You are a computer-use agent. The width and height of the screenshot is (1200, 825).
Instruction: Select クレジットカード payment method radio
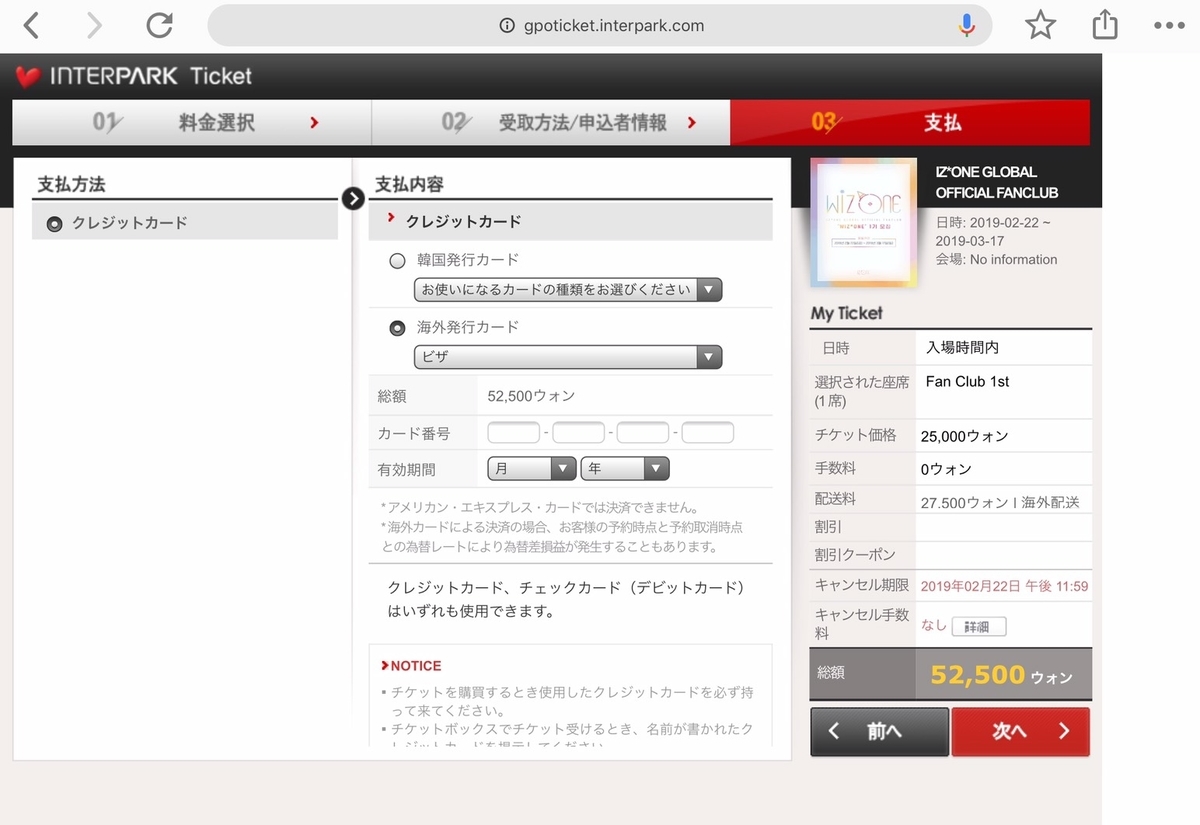(55, 224)
